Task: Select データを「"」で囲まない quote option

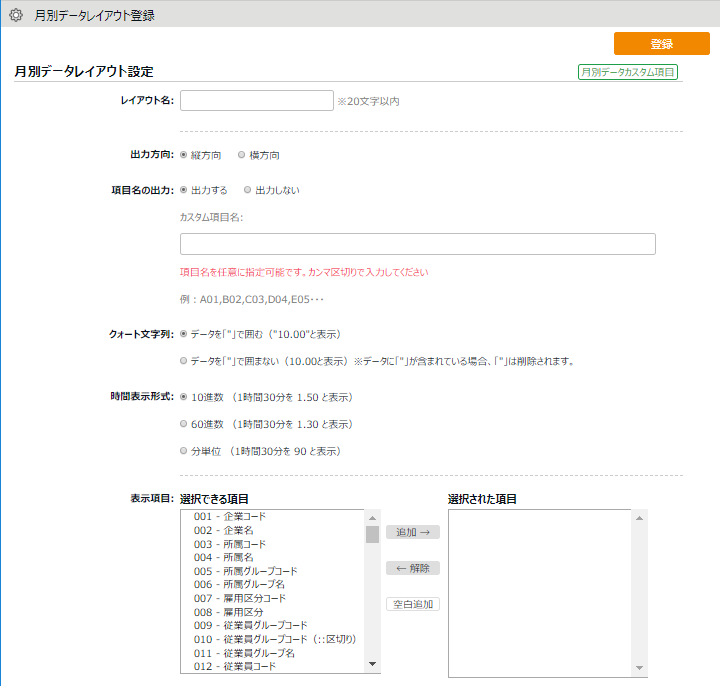Action: pyautogui.click(x=184, y=361)
